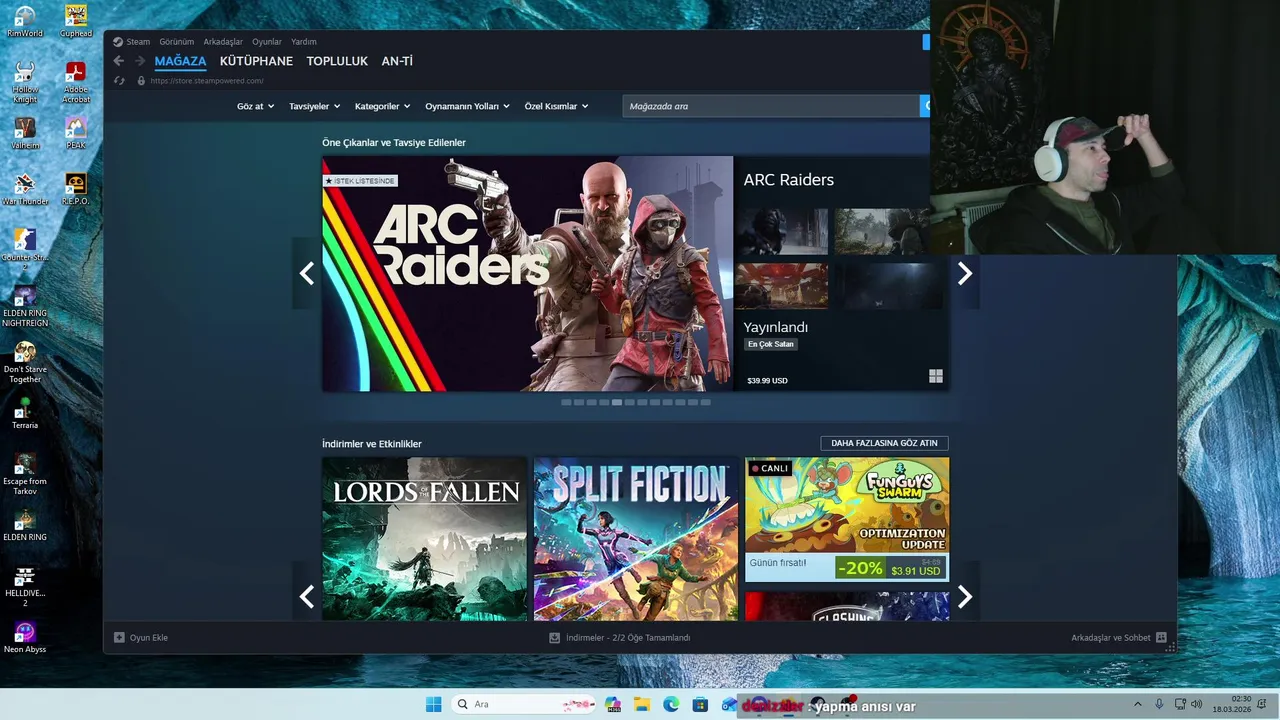Click the Windows taskbar search box
This screenshot has width=1280, height=720.
[524, 704]
